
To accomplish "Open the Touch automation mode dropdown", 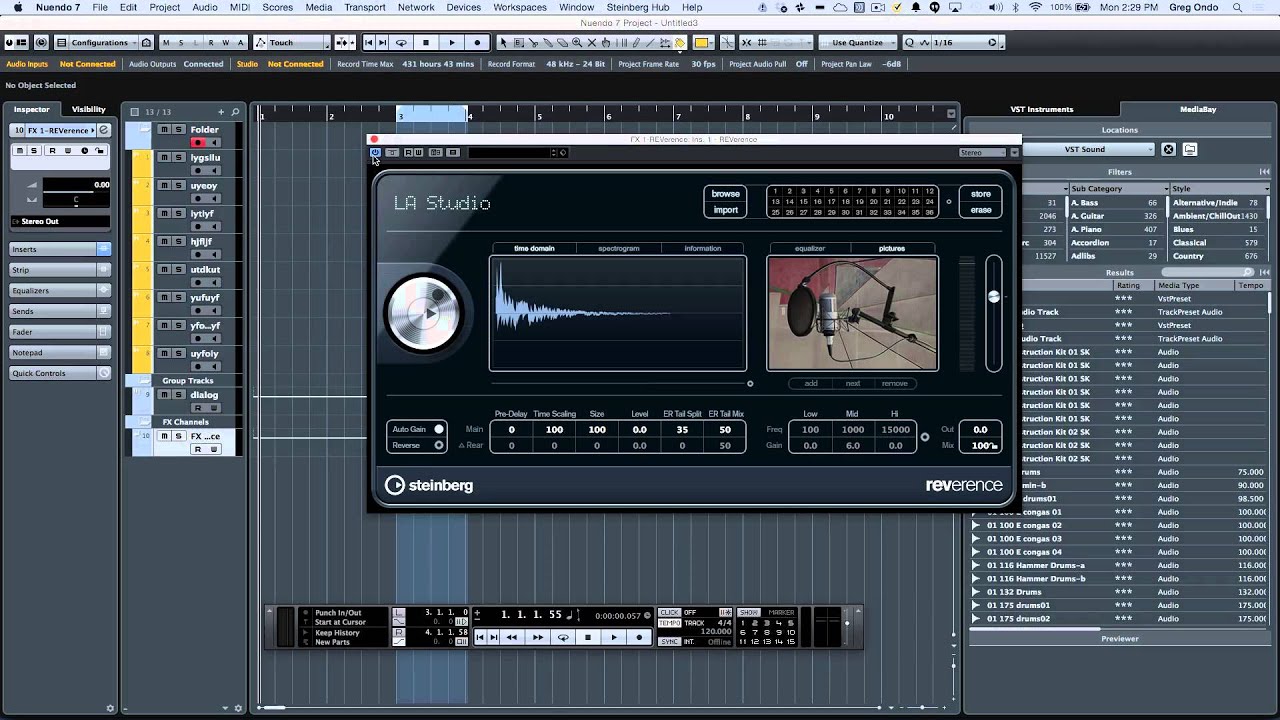I will (290, 43).
